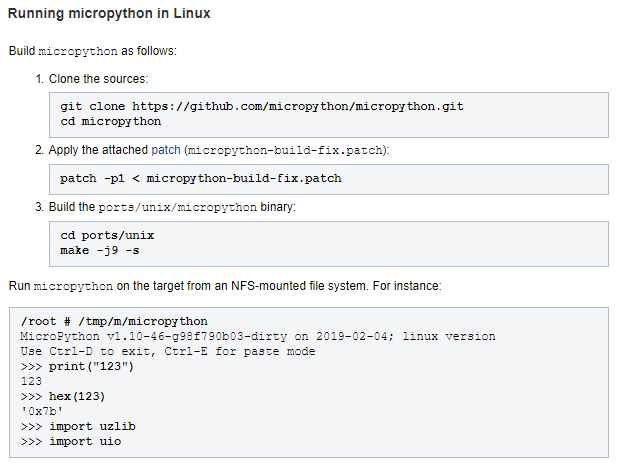The height and width of the screenshot is (465, 617).
Task: Click the 'cd ports/unix' command line
Action: (x=107, y=235)
